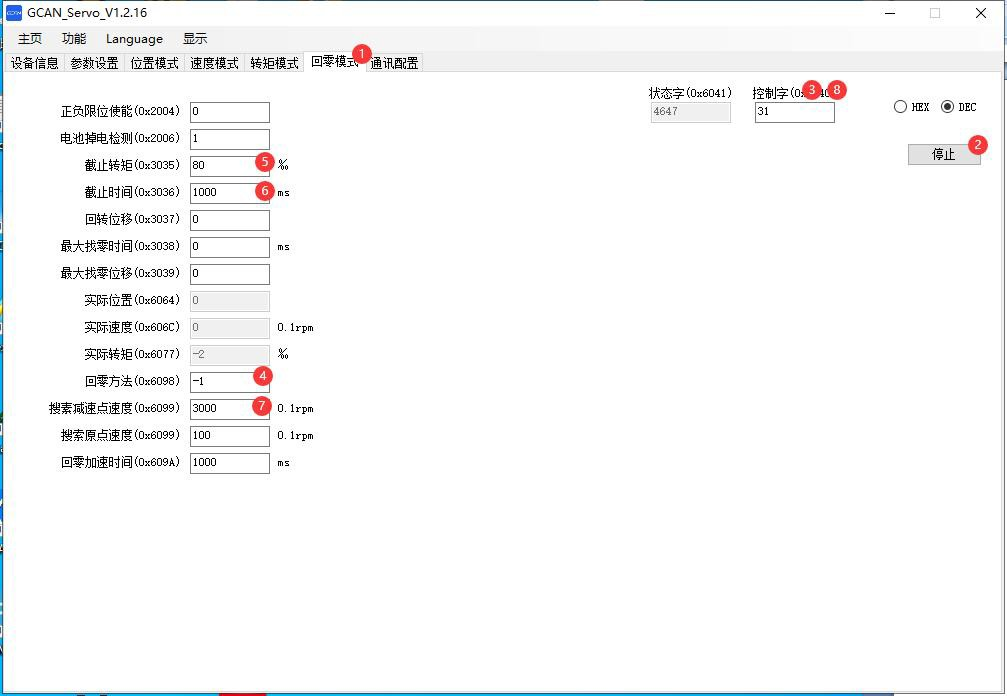
Task: Open the 转矩模式 tab
Action: pos(274,63)
